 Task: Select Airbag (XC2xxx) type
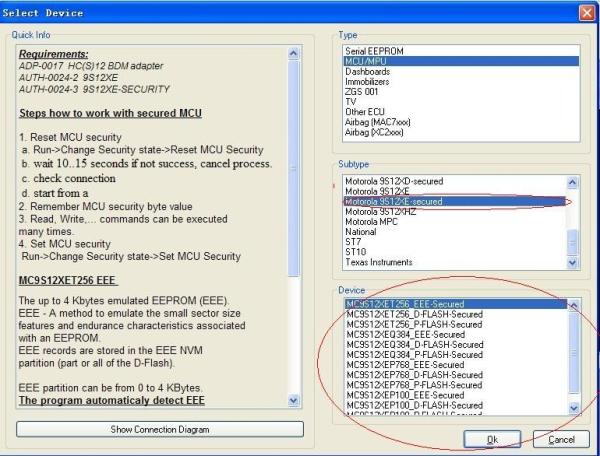coord(461,132)
